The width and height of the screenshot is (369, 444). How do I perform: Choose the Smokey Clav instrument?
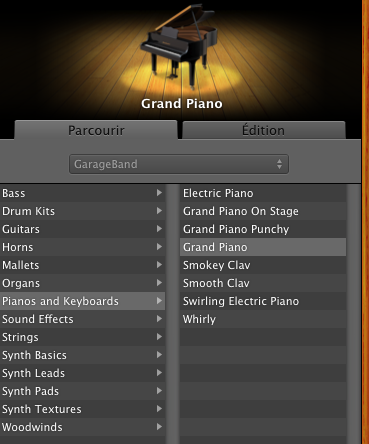click(x=263, y=265)
